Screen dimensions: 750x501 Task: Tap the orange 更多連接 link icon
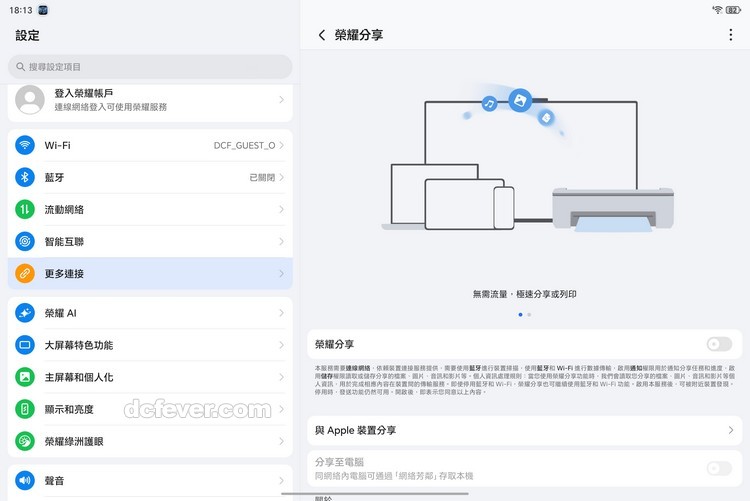tap(25, 273)
